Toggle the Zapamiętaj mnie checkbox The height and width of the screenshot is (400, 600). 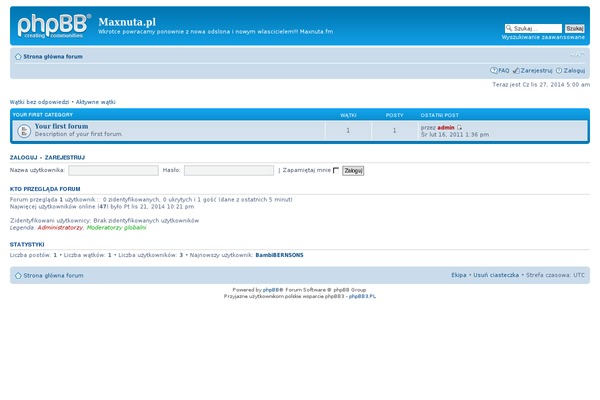[x=336, y=170]
